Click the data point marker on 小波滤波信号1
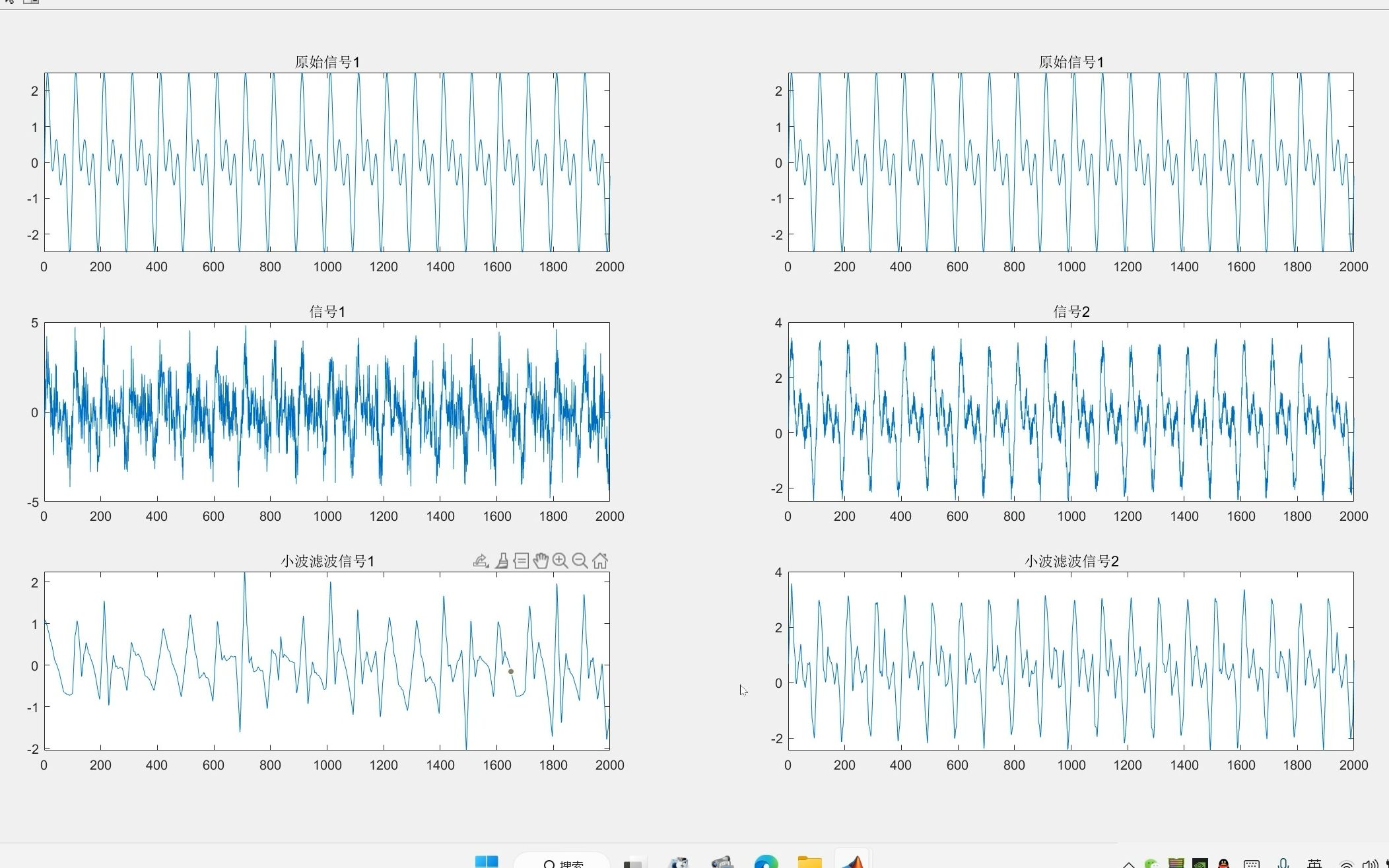The image size is (1389, 868). pyautogui.click(x=511, y=671)
